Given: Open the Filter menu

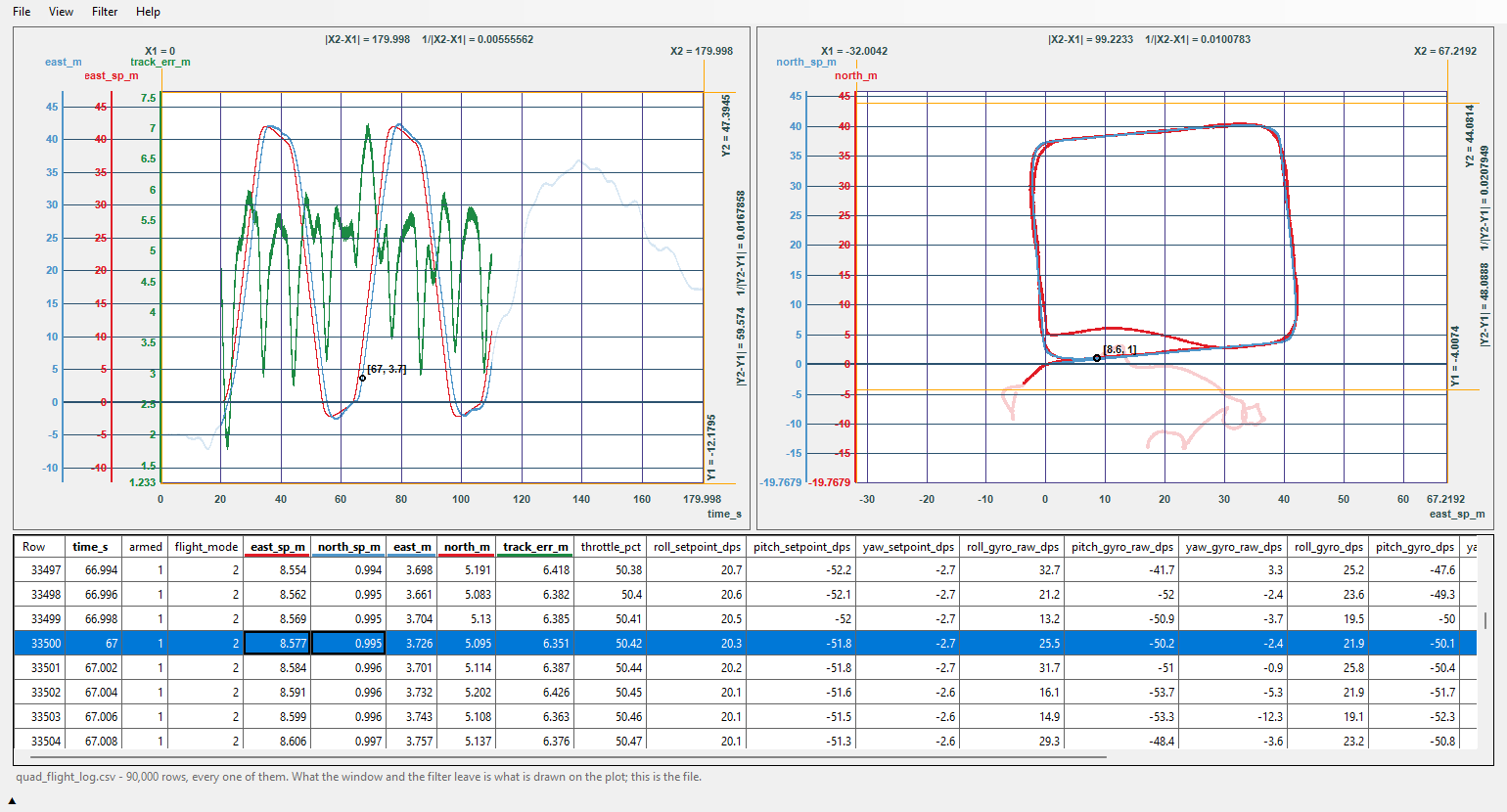Looking at the screenshot, I should click(x=105, y=12).
